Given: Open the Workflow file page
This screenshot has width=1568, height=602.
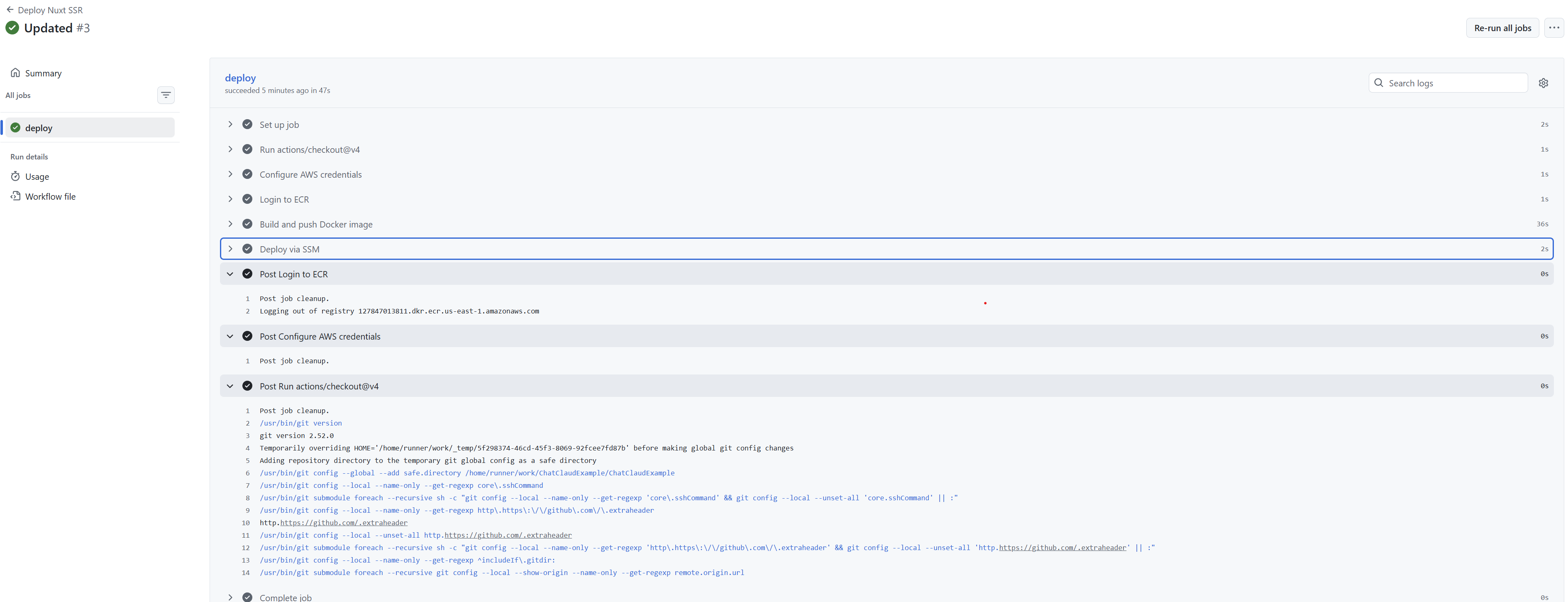Looking at the screenshot, I should pos(51,197).
